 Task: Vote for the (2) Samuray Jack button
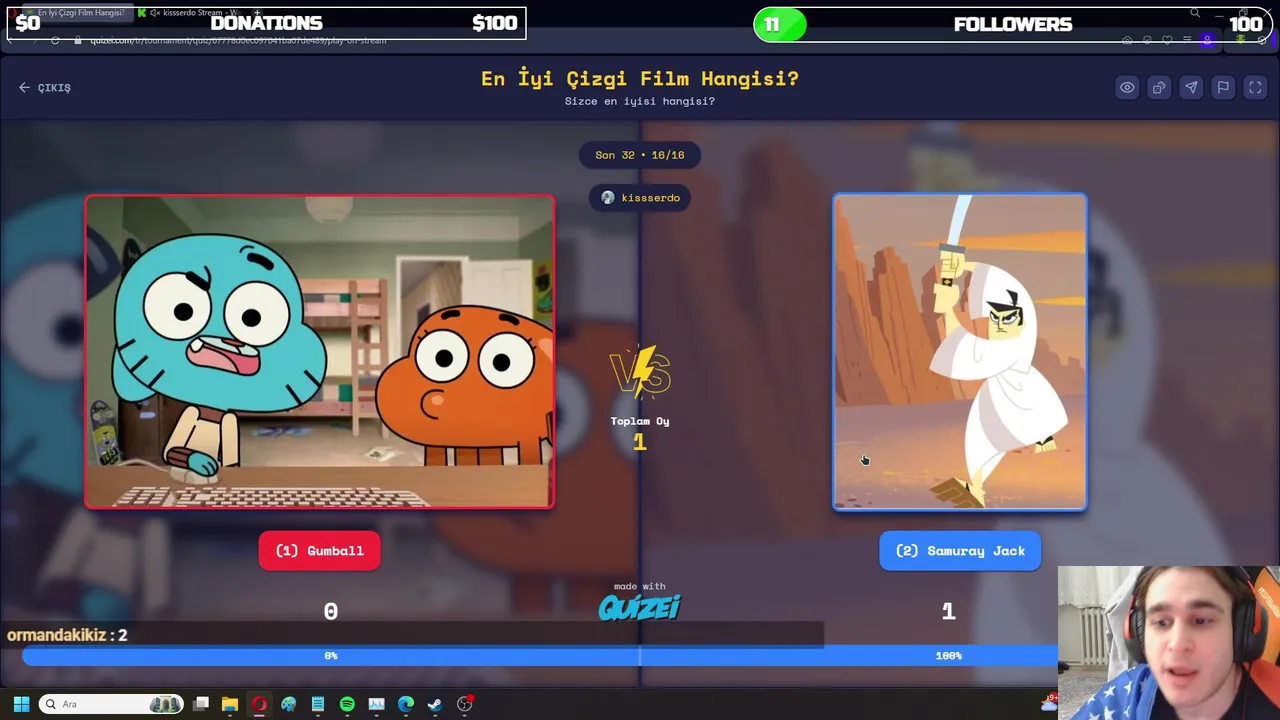(960, 551)
